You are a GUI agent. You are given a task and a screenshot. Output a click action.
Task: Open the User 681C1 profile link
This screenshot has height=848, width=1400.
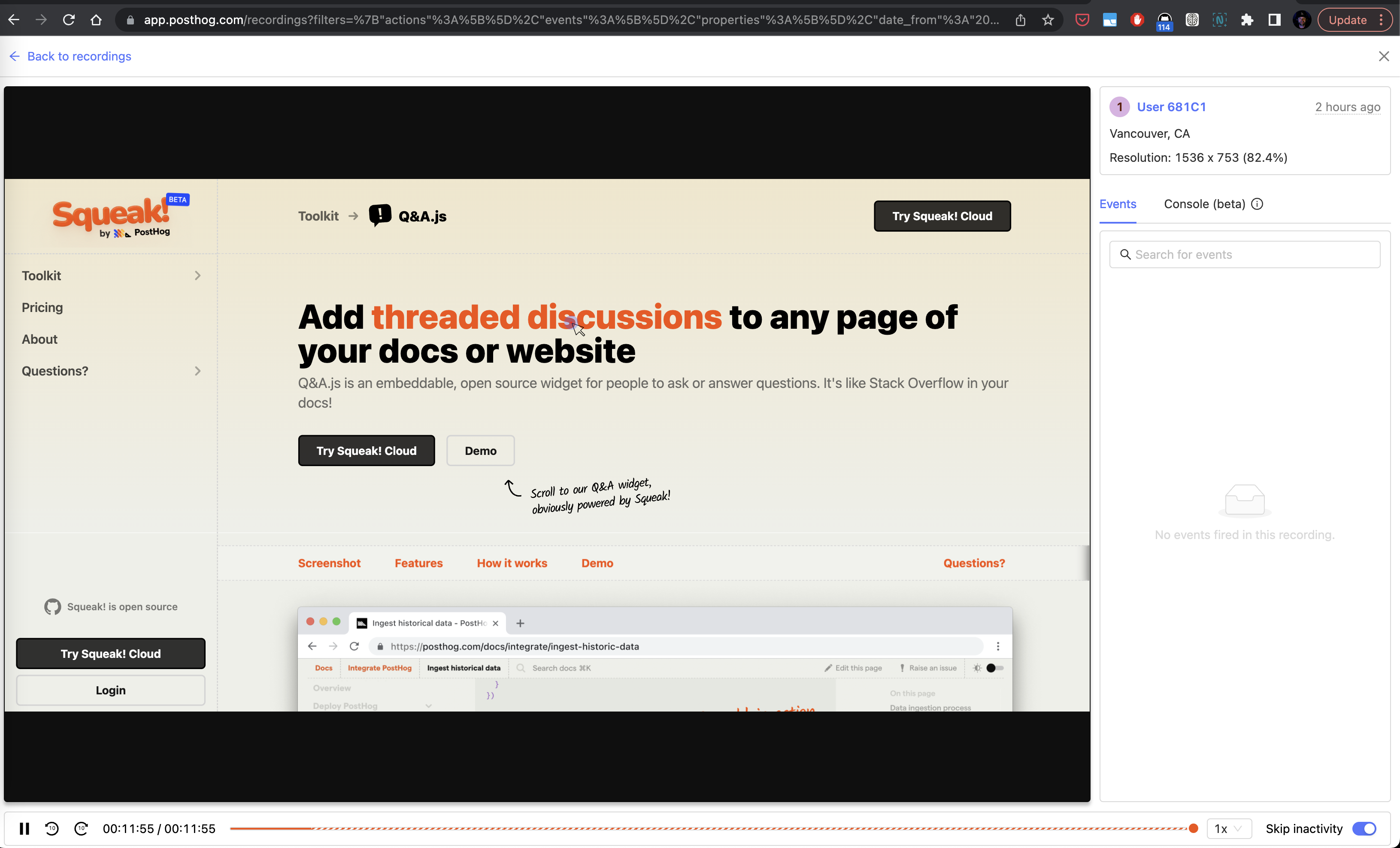click(1171, 107)
